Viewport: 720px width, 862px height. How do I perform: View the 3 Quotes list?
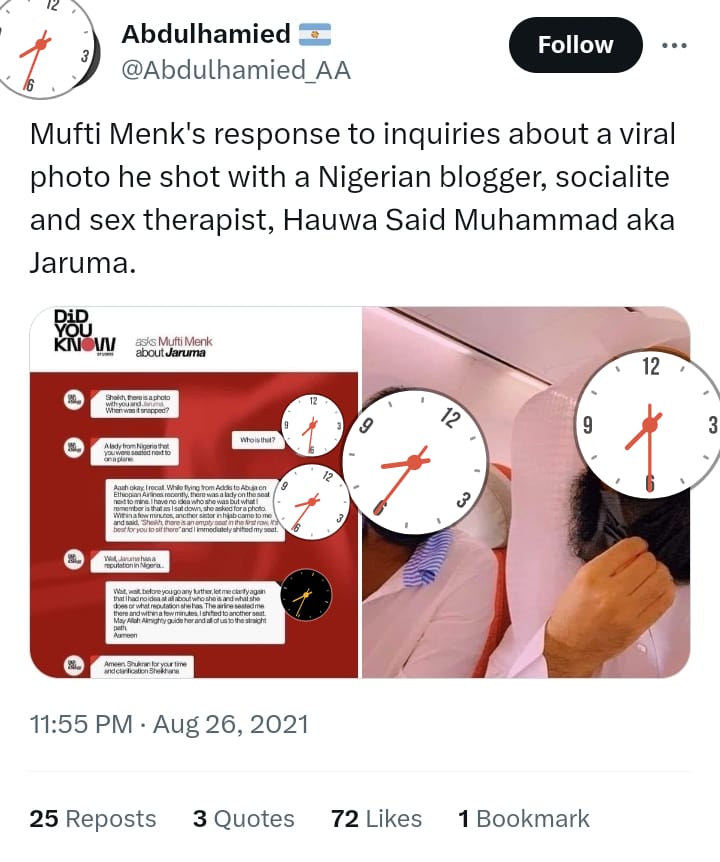pos(243,819)
